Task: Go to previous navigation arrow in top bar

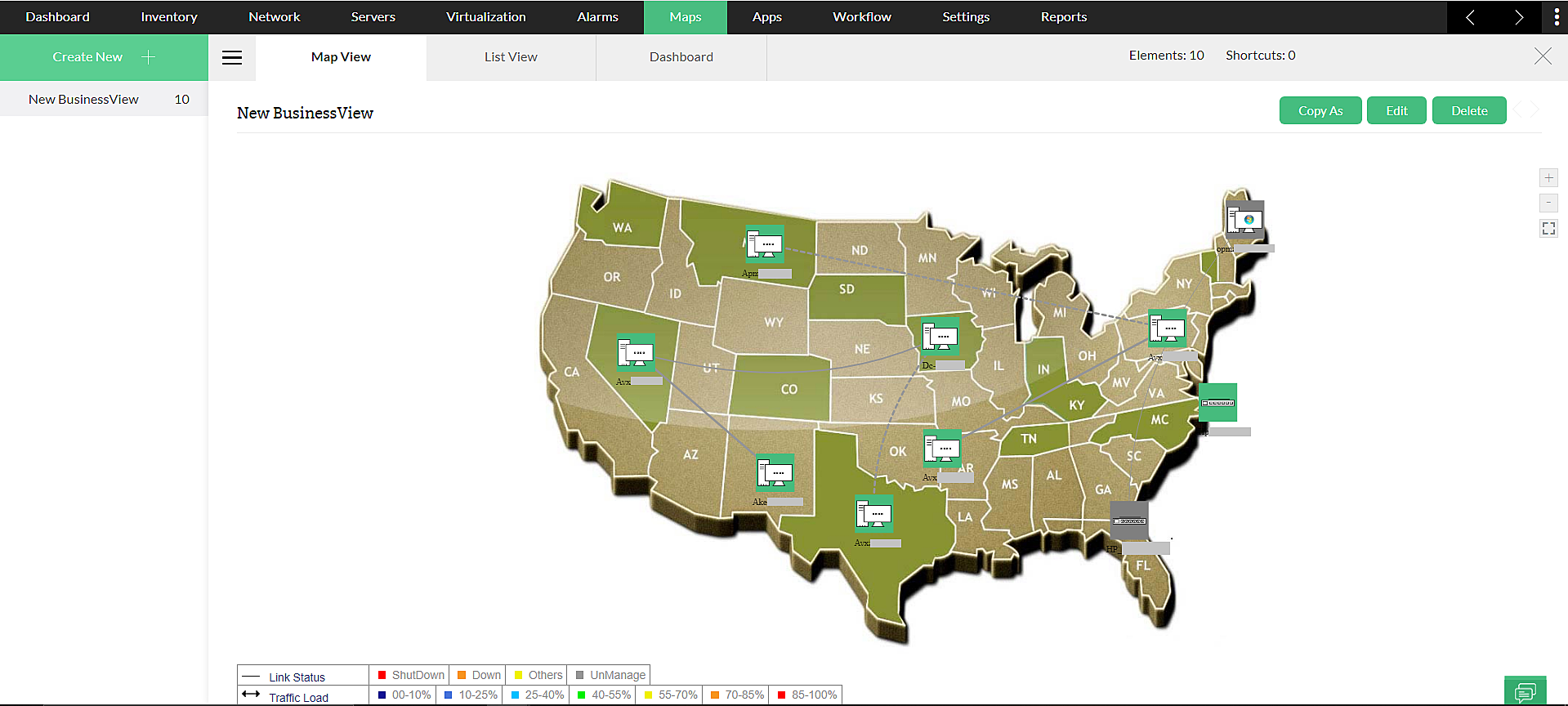Action: pyautogui.click(x=1470, y=17)
